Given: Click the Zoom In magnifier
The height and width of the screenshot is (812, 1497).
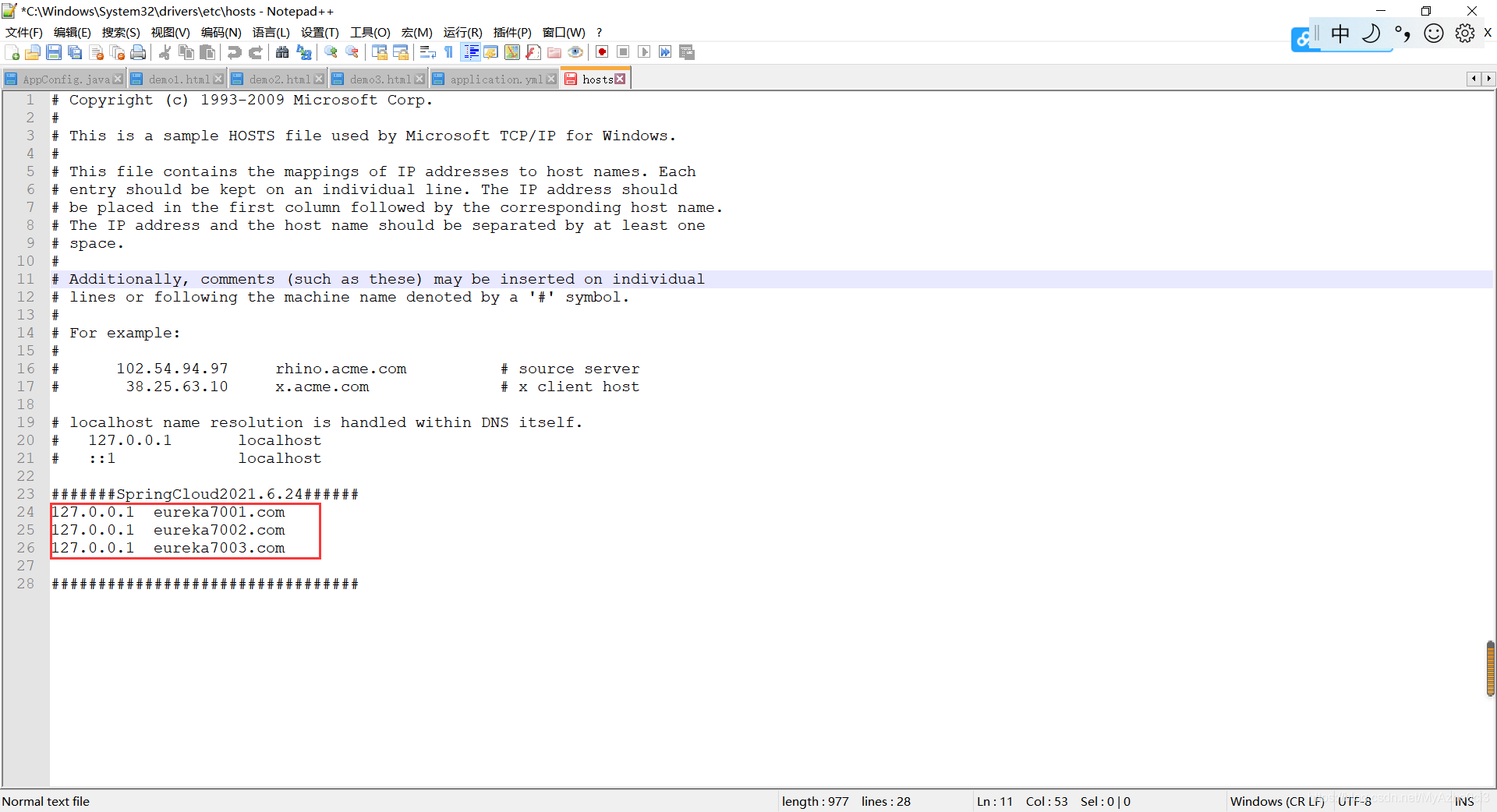Looking at the screenshot, I should (331, 52).
